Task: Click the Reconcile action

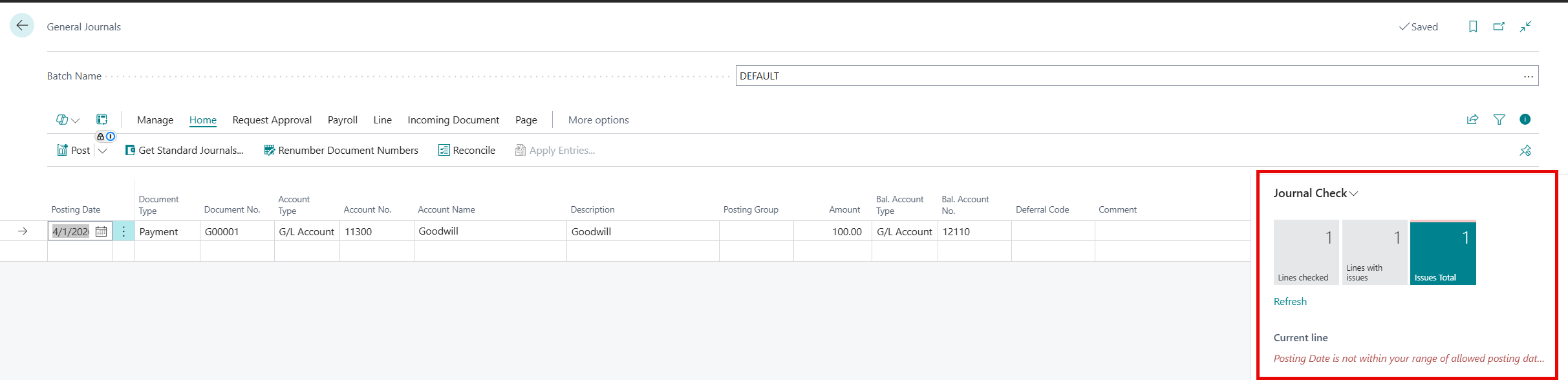Action: 467,150
